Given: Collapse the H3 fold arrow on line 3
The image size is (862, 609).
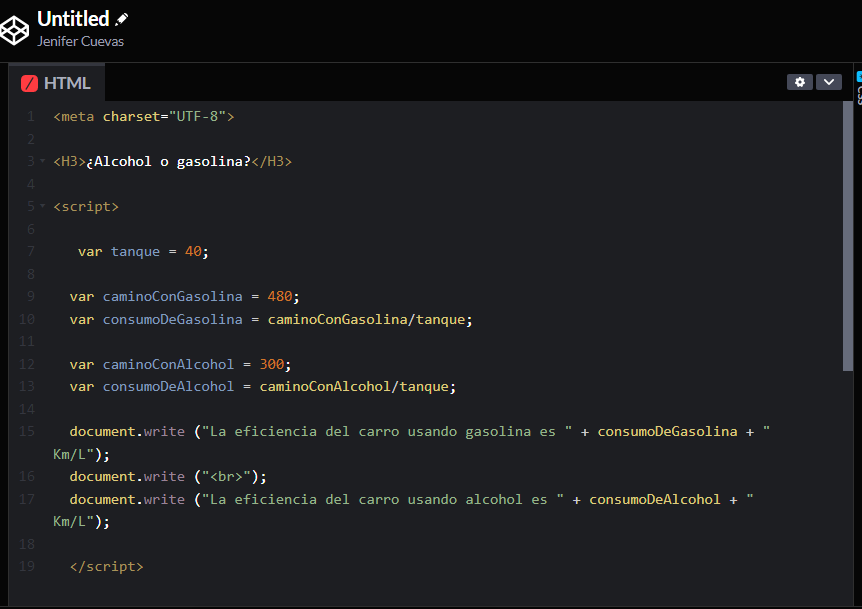Looking at the screenshot, I should coord(42,161).
